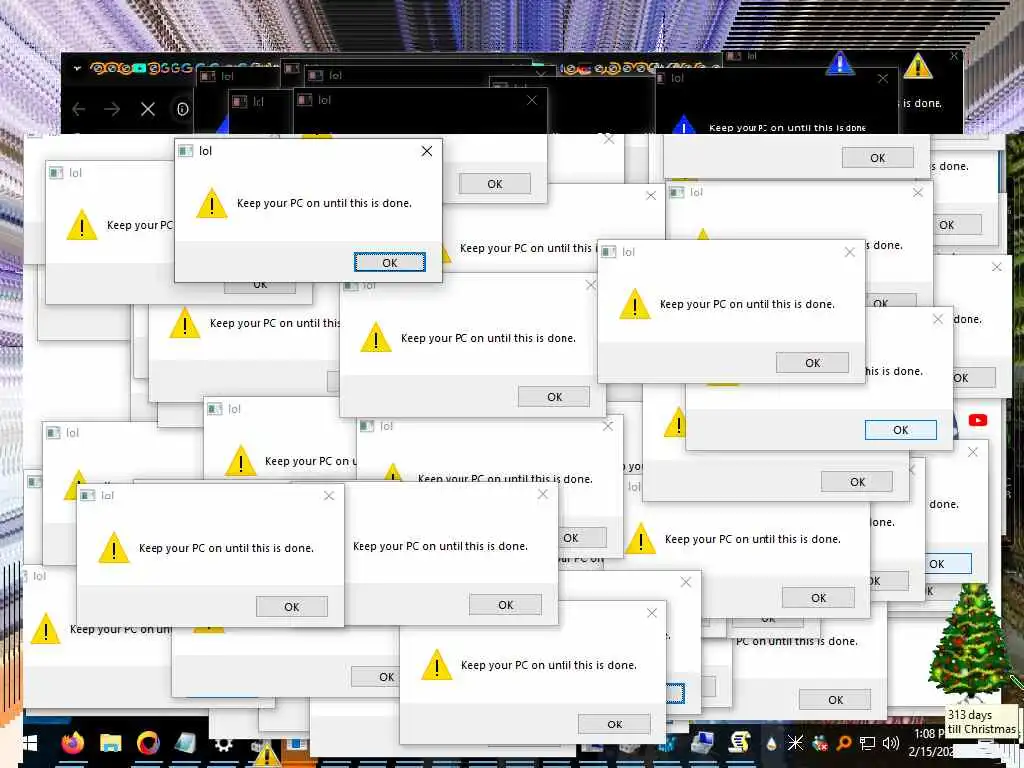Click the title bar icon of the active lol dialog

[185, 151]
